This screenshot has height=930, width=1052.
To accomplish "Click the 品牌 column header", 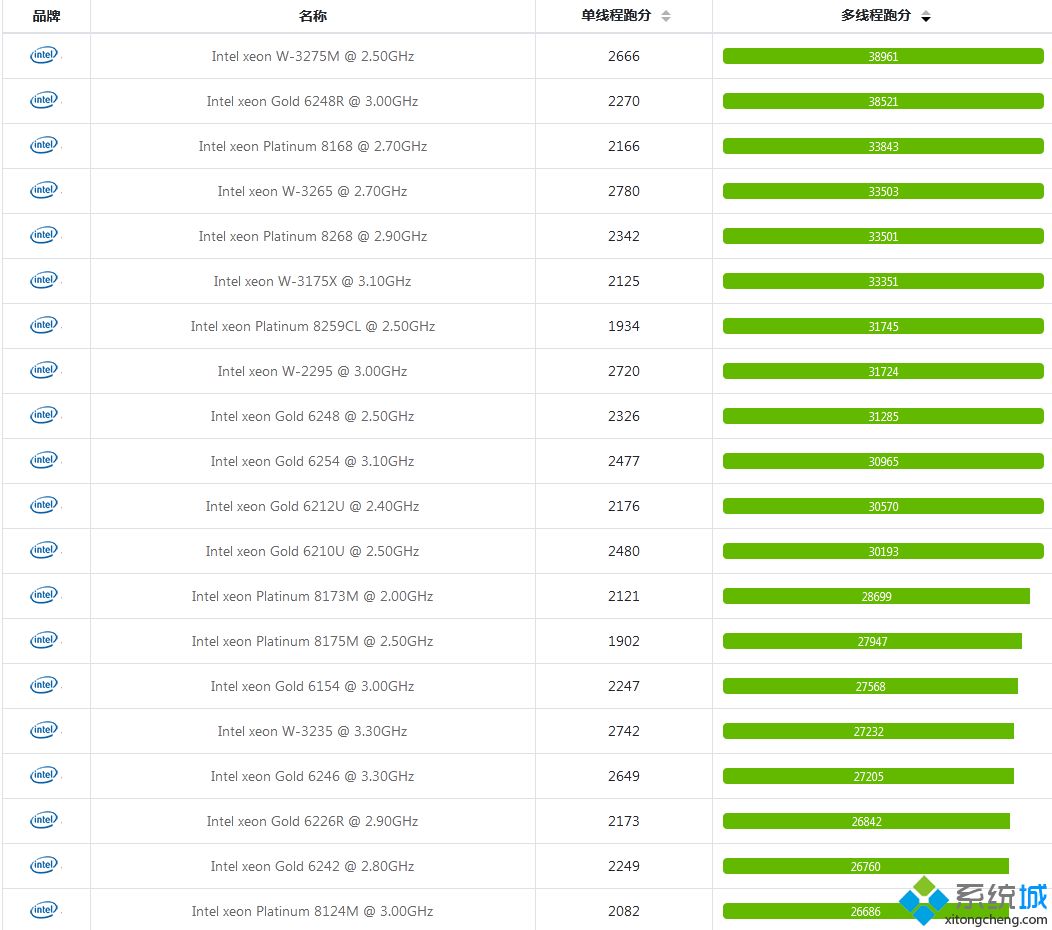I will (x=46, y=16).
